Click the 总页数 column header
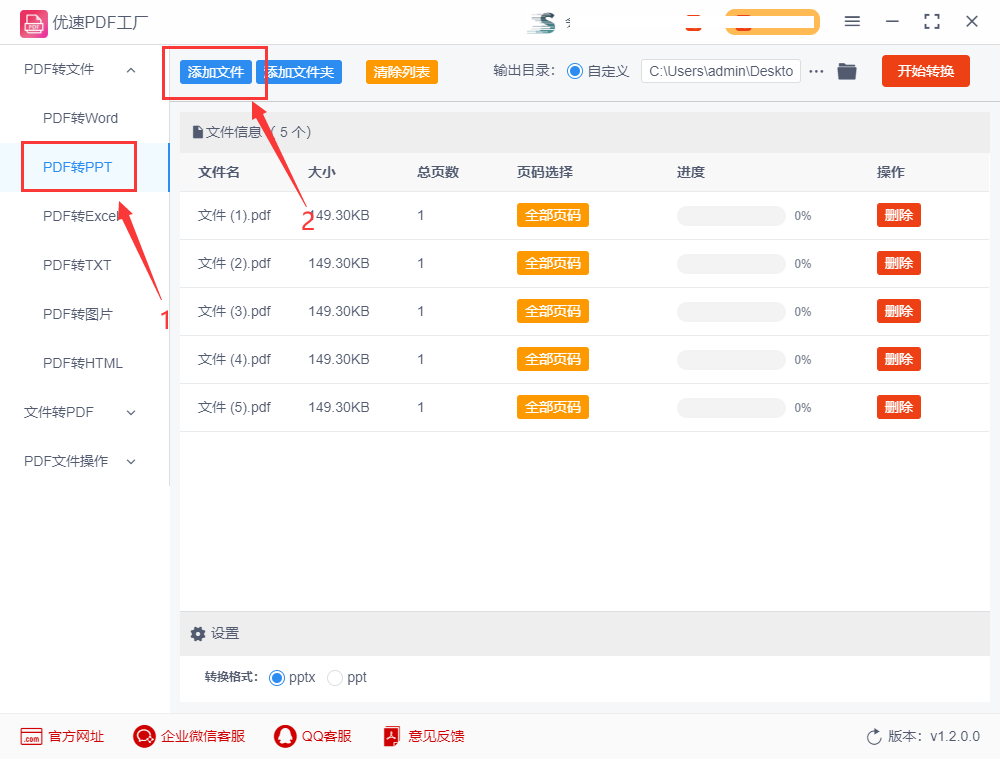1000x760 pixels. pos(438,172)
